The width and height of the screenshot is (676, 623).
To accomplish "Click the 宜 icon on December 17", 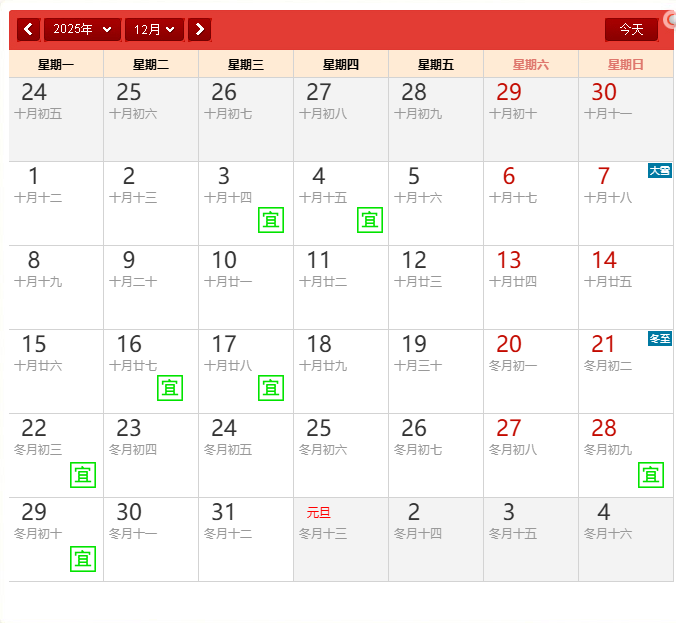I will click(x=270, y=388).
